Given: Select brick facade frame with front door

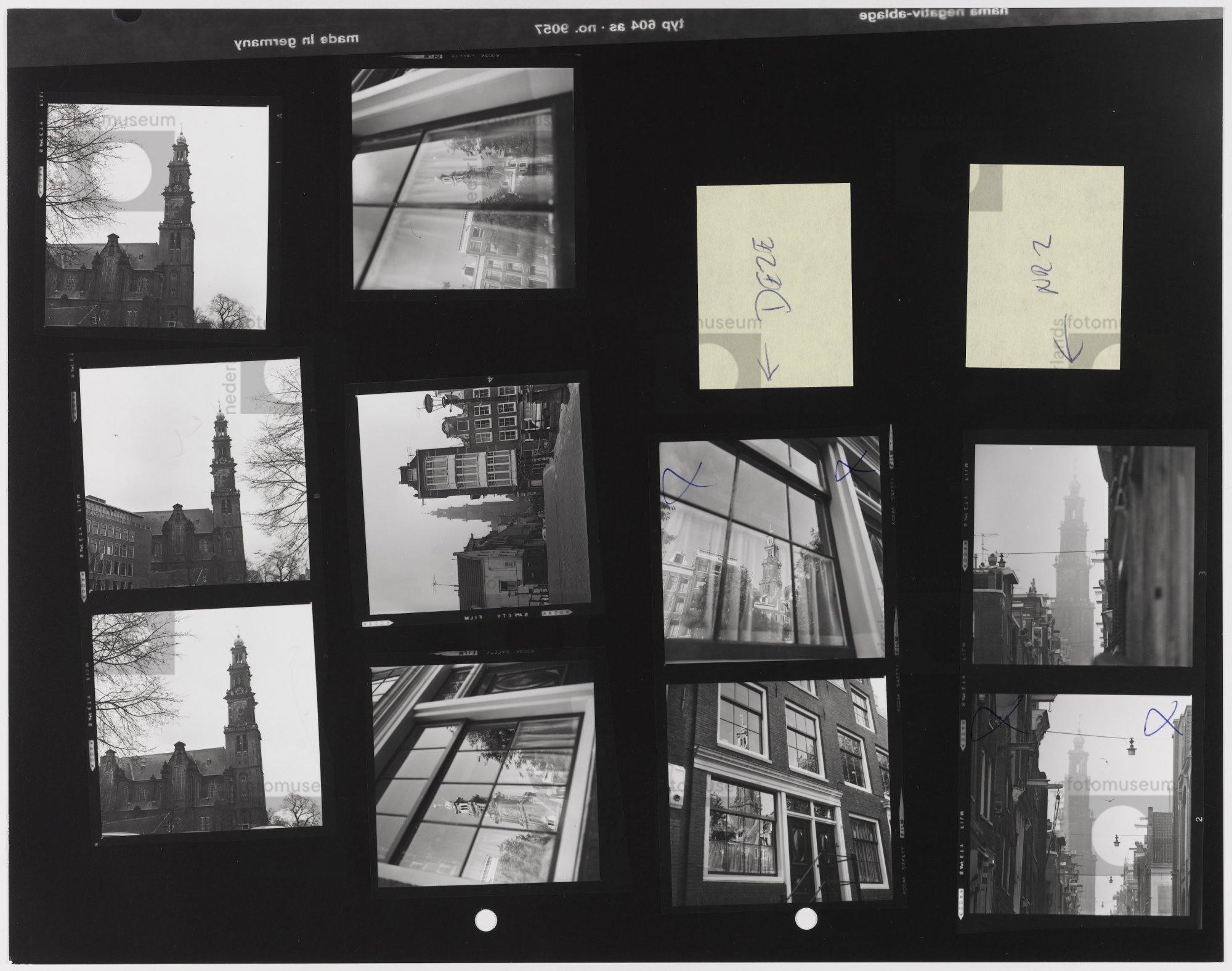Looking at the screenshot, I should click(778, 792).
